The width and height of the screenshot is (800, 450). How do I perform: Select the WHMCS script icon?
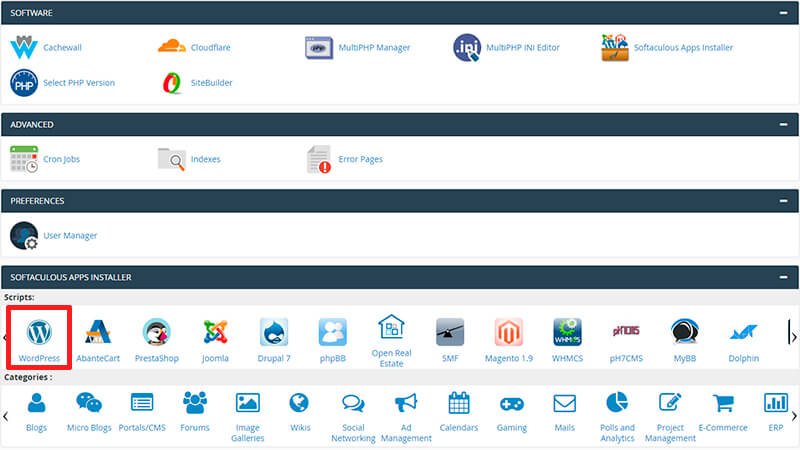(567, 332)
